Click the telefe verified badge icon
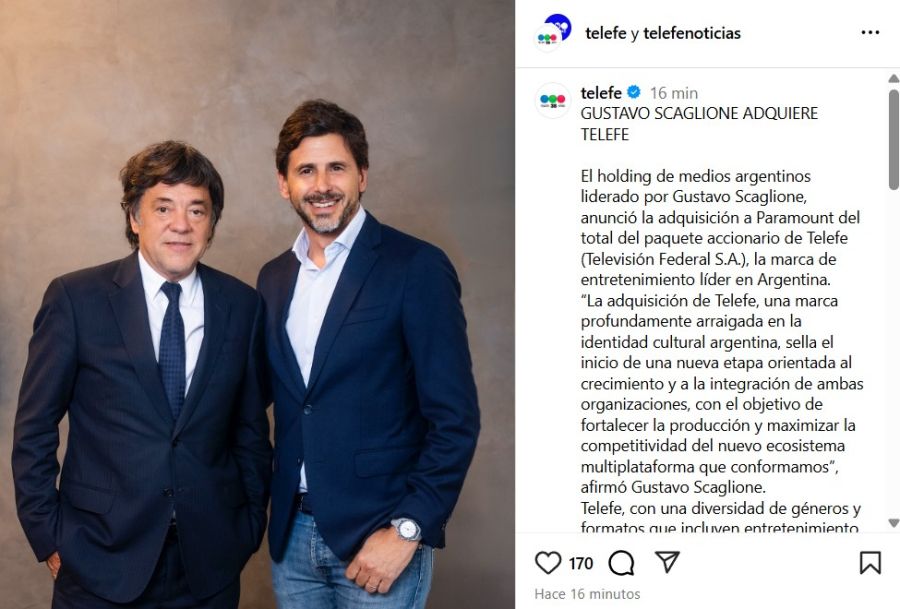Screen dimensions: 900x609 tap(634, 92)
